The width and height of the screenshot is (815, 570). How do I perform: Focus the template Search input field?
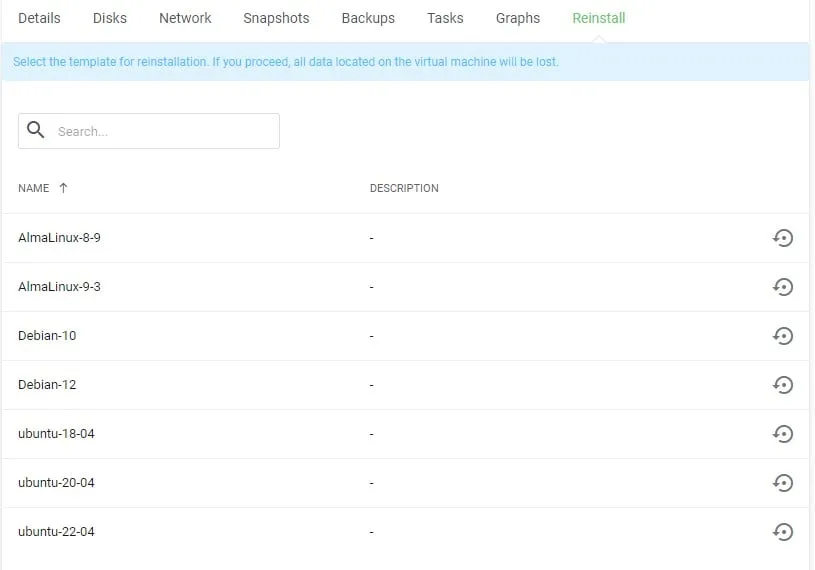[x=160, y=131]
